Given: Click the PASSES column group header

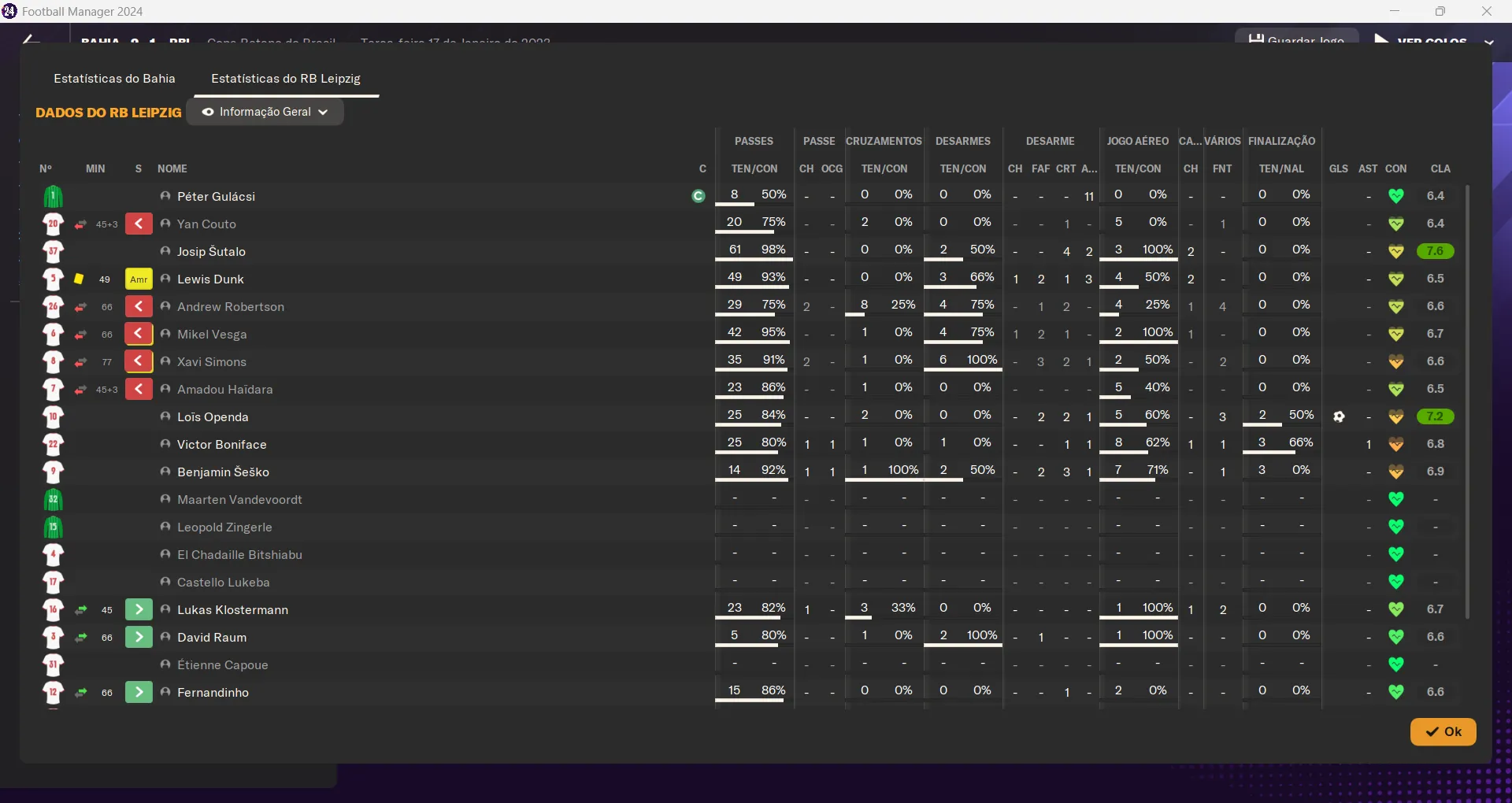Looking at the screenshot, I should click(x=754, y=141).
